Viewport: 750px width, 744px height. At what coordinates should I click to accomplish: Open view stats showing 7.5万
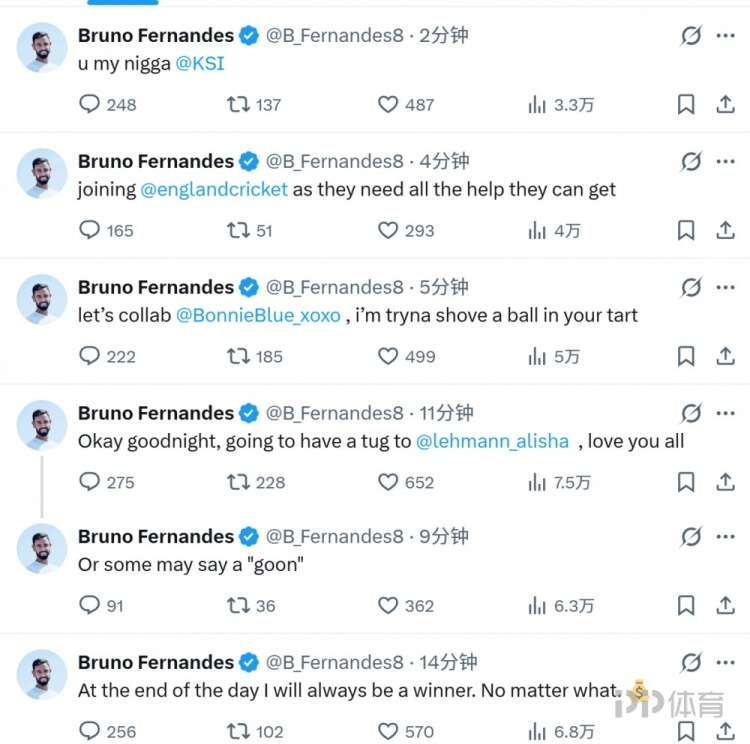(x=537, y=482)
